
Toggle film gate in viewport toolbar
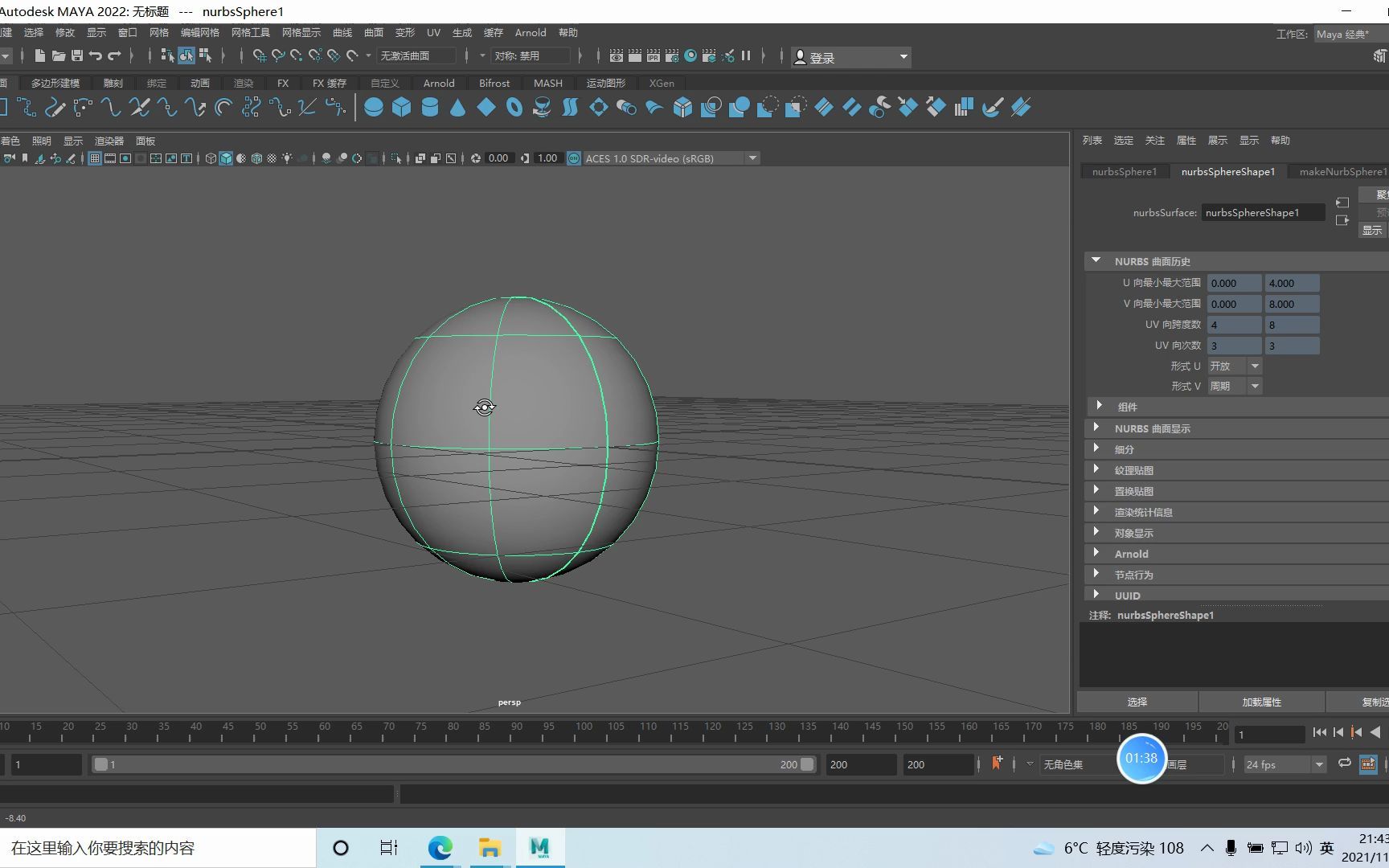click(x=110, y=158)
